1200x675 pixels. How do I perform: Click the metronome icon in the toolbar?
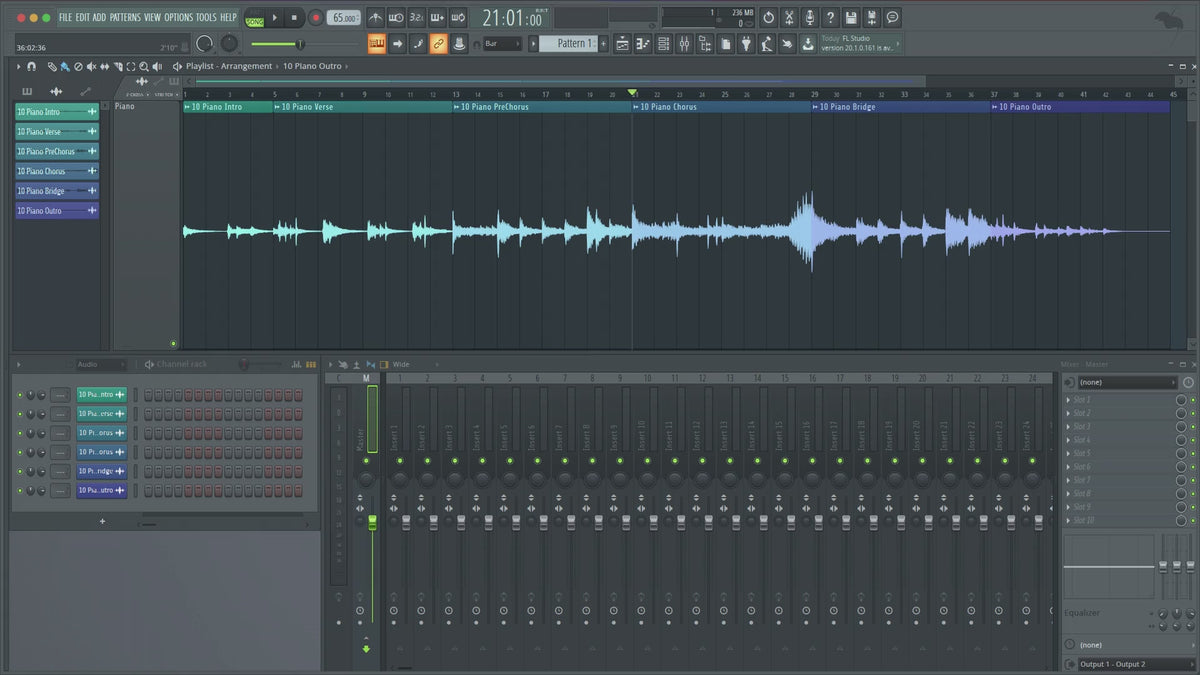[x=375, y=18]
